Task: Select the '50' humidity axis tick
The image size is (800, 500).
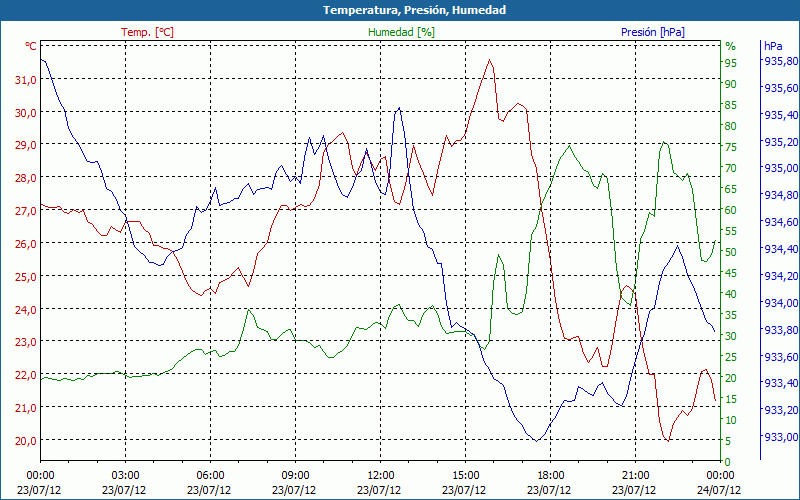Action: pos(731,252)
